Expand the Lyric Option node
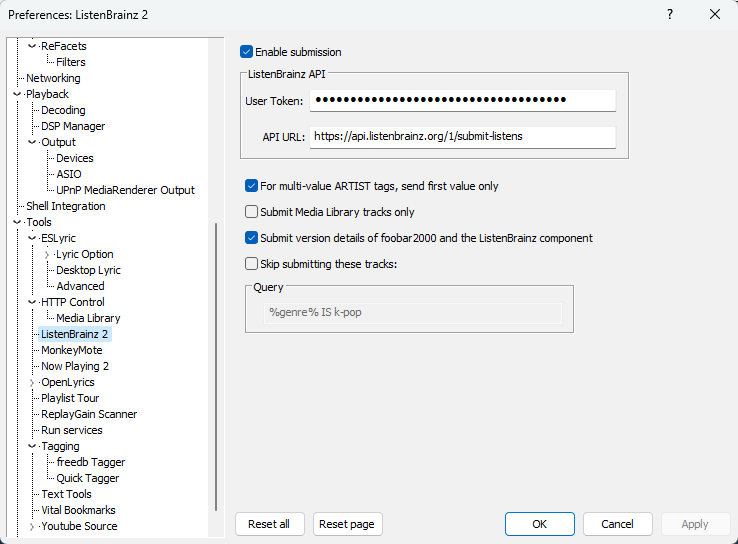The image size is (738, 544). 47,255
